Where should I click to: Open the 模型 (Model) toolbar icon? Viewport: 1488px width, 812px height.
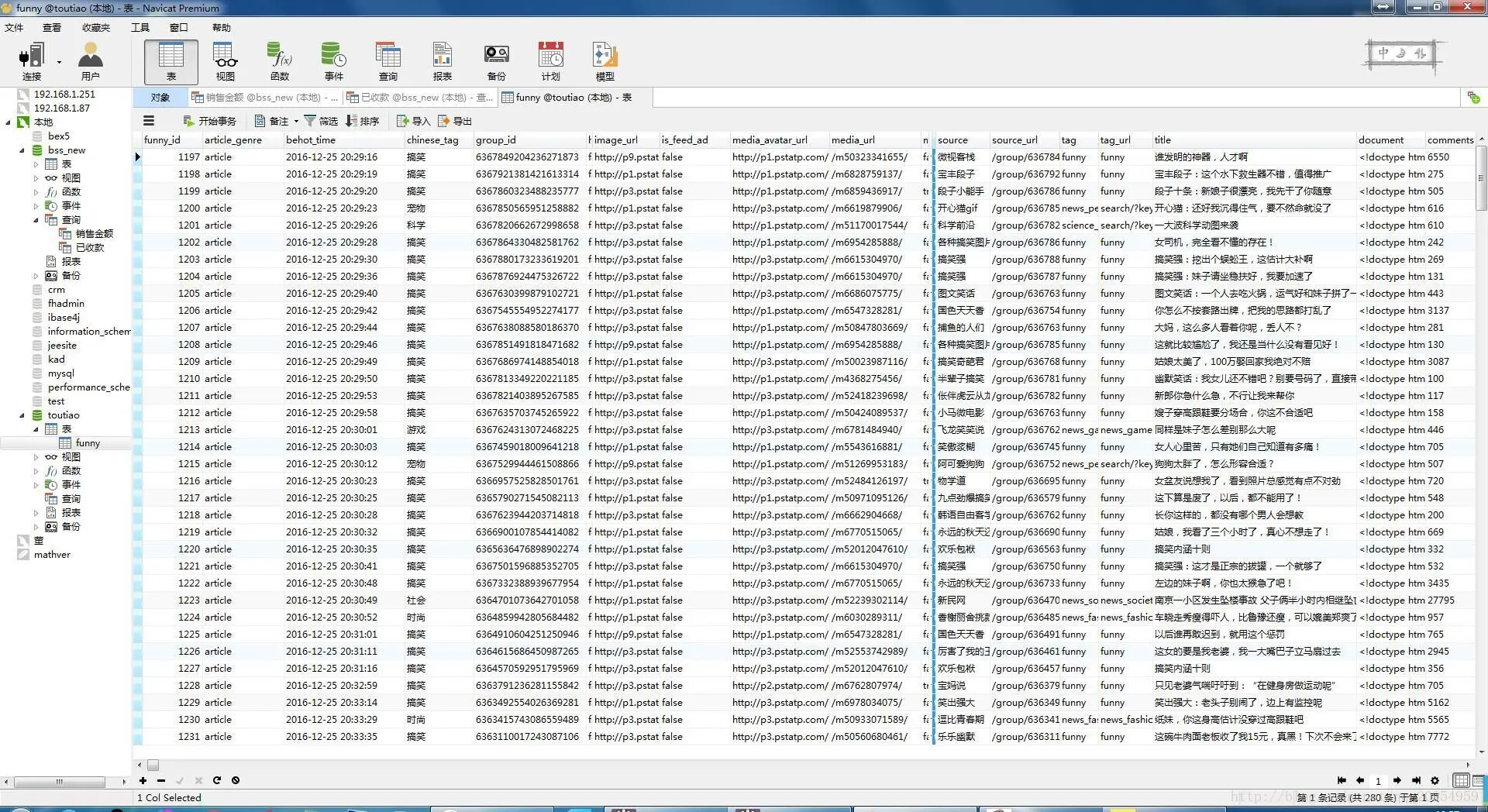click(x=605, y=62)
